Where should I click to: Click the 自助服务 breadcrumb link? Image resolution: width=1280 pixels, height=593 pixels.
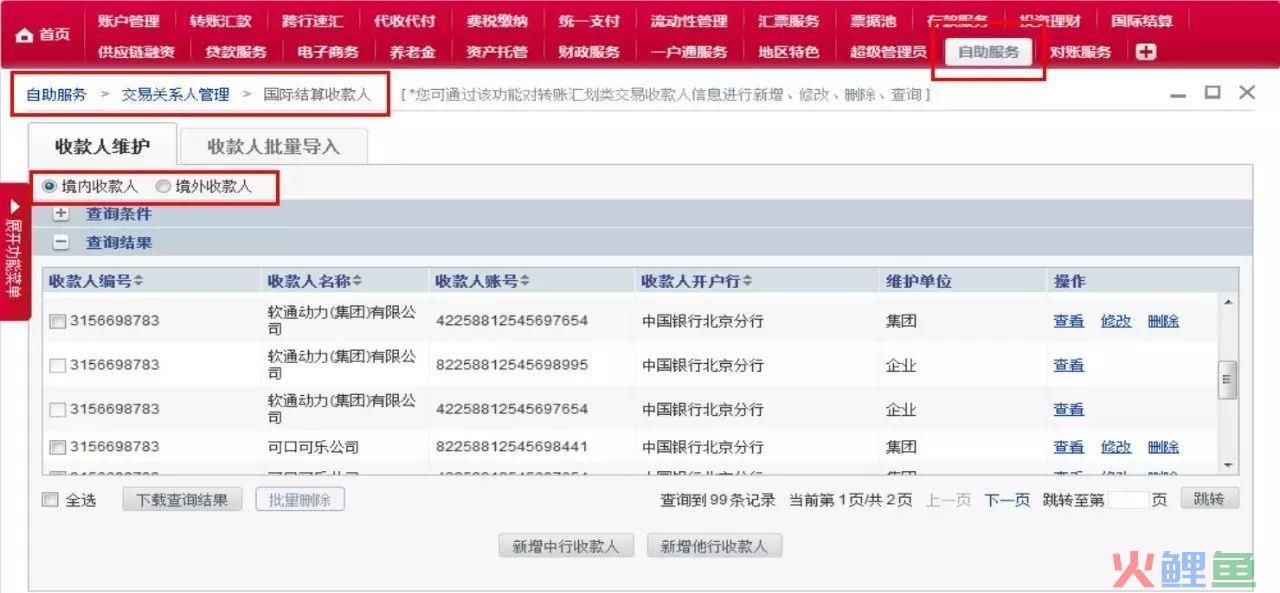pos(56,95)
